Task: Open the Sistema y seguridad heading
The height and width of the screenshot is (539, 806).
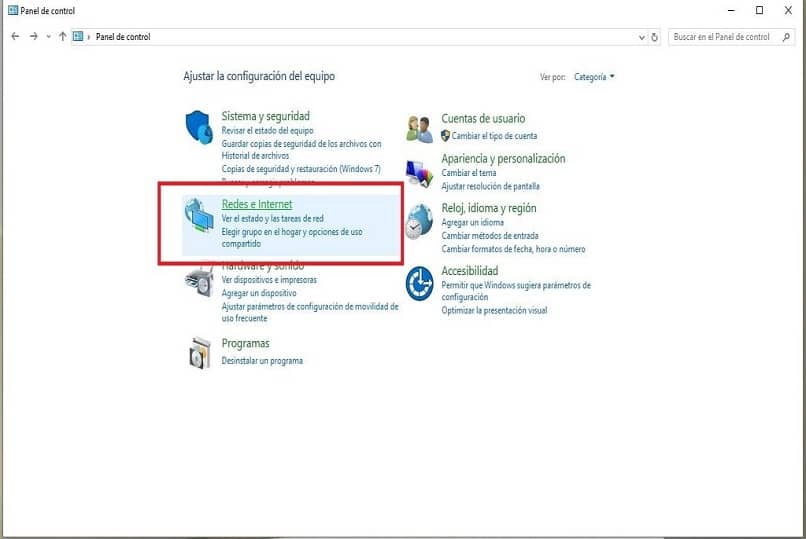Action: [x=266, y=116]
